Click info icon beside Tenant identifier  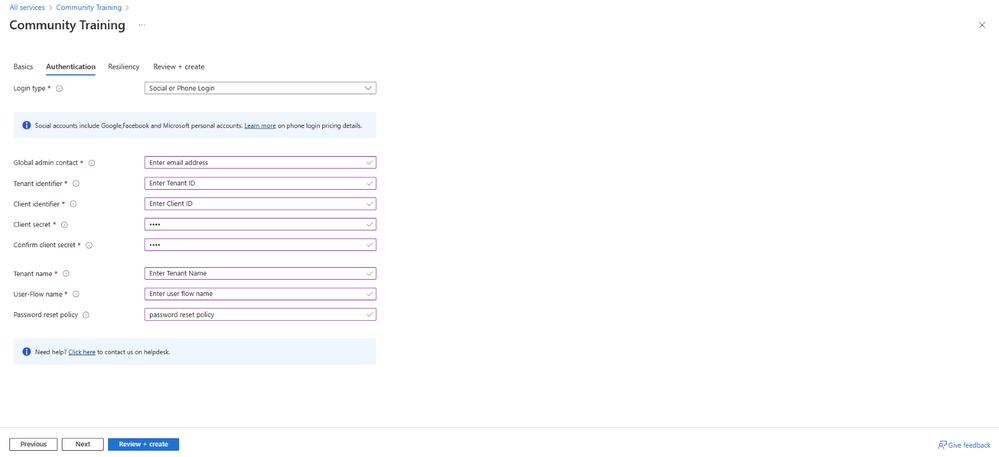pos(76,184)
